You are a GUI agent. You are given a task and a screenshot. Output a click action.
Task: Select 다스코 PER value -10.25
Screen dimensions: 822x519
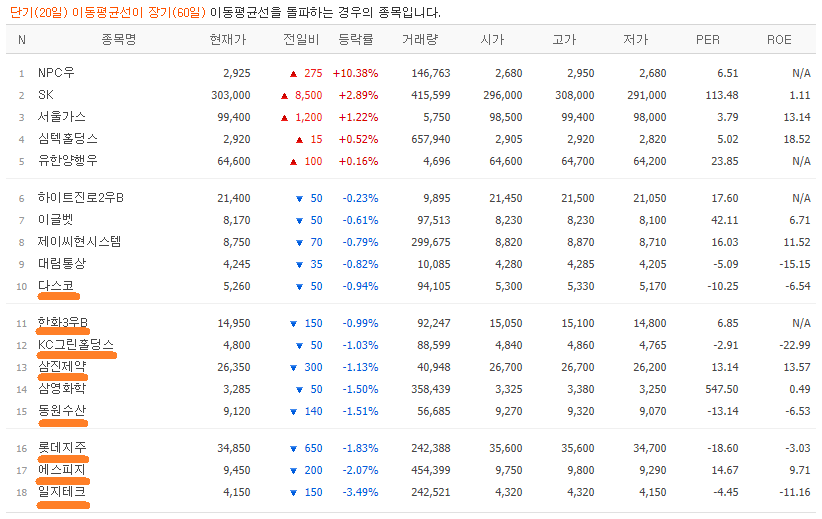[x=722, y=287]
